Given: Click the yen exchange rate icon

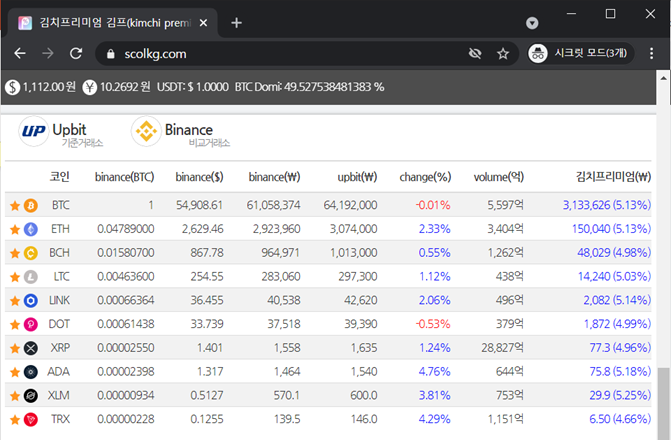Looking at the screenshot, I should point(89,87).
